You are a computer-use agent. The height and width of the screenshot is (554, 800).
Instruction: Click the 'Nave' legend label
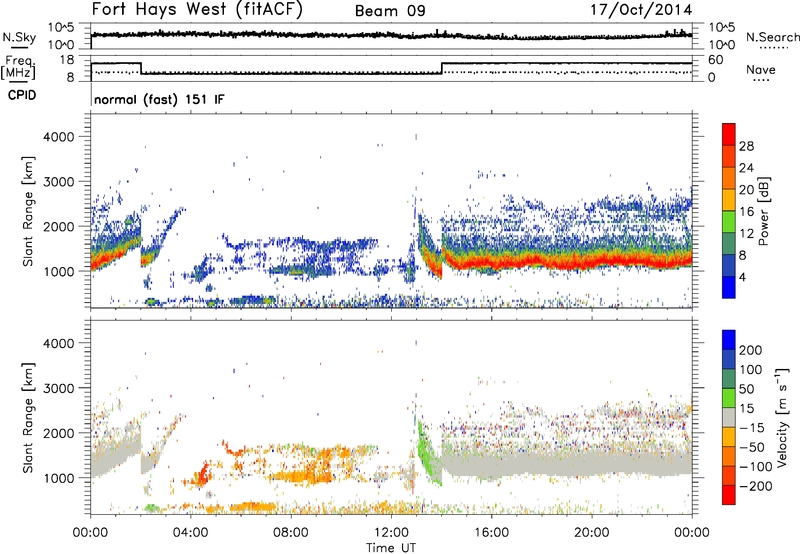pyautogui.click(x=761, y=69)
